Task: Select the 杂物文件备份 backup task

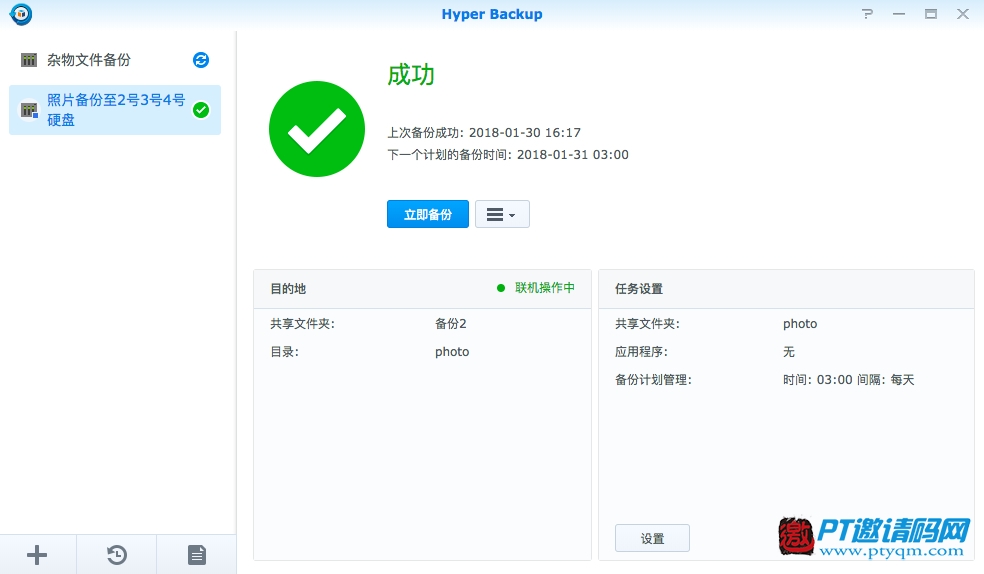Action: [114, 60]
